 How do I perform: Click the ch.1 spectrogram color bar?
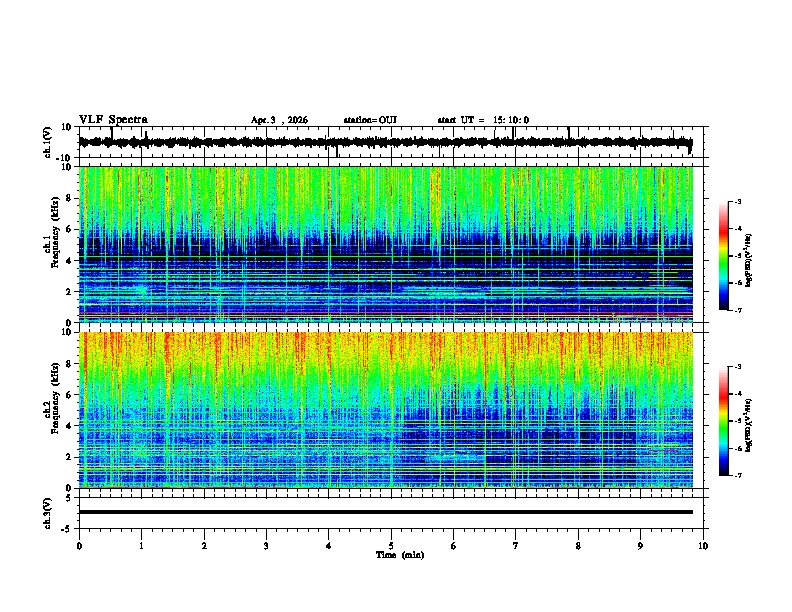[724, 256]
